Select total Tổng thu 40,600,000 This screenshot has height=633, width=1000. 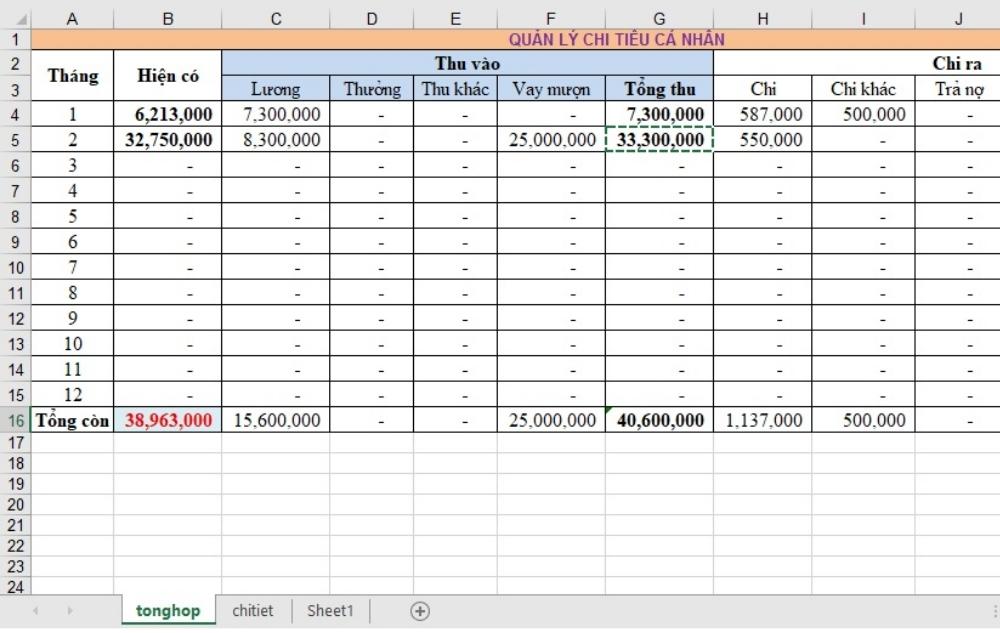659,420
